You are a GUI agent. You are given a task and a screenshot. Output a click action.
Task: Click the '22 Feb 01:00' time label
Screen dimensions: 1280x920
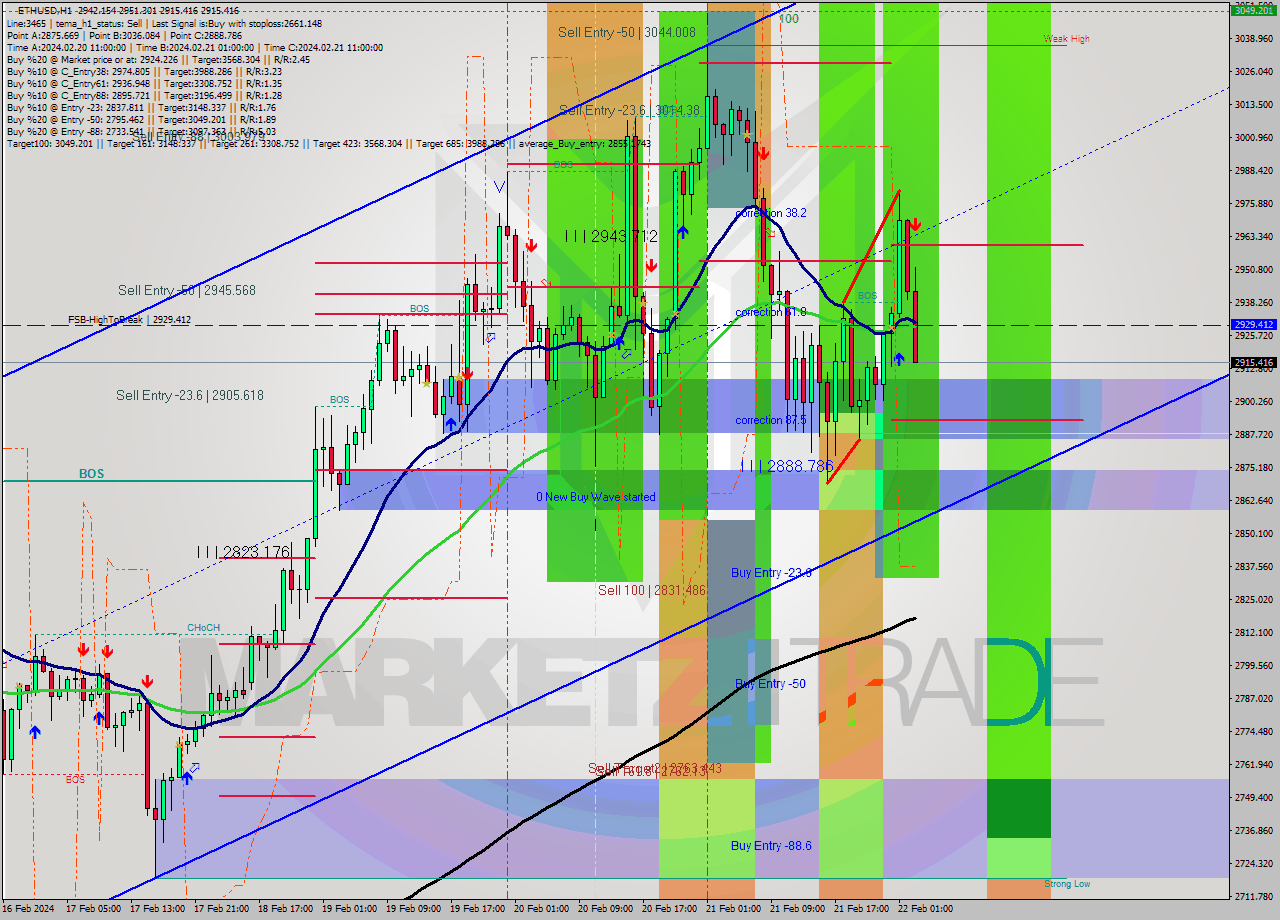925,909
